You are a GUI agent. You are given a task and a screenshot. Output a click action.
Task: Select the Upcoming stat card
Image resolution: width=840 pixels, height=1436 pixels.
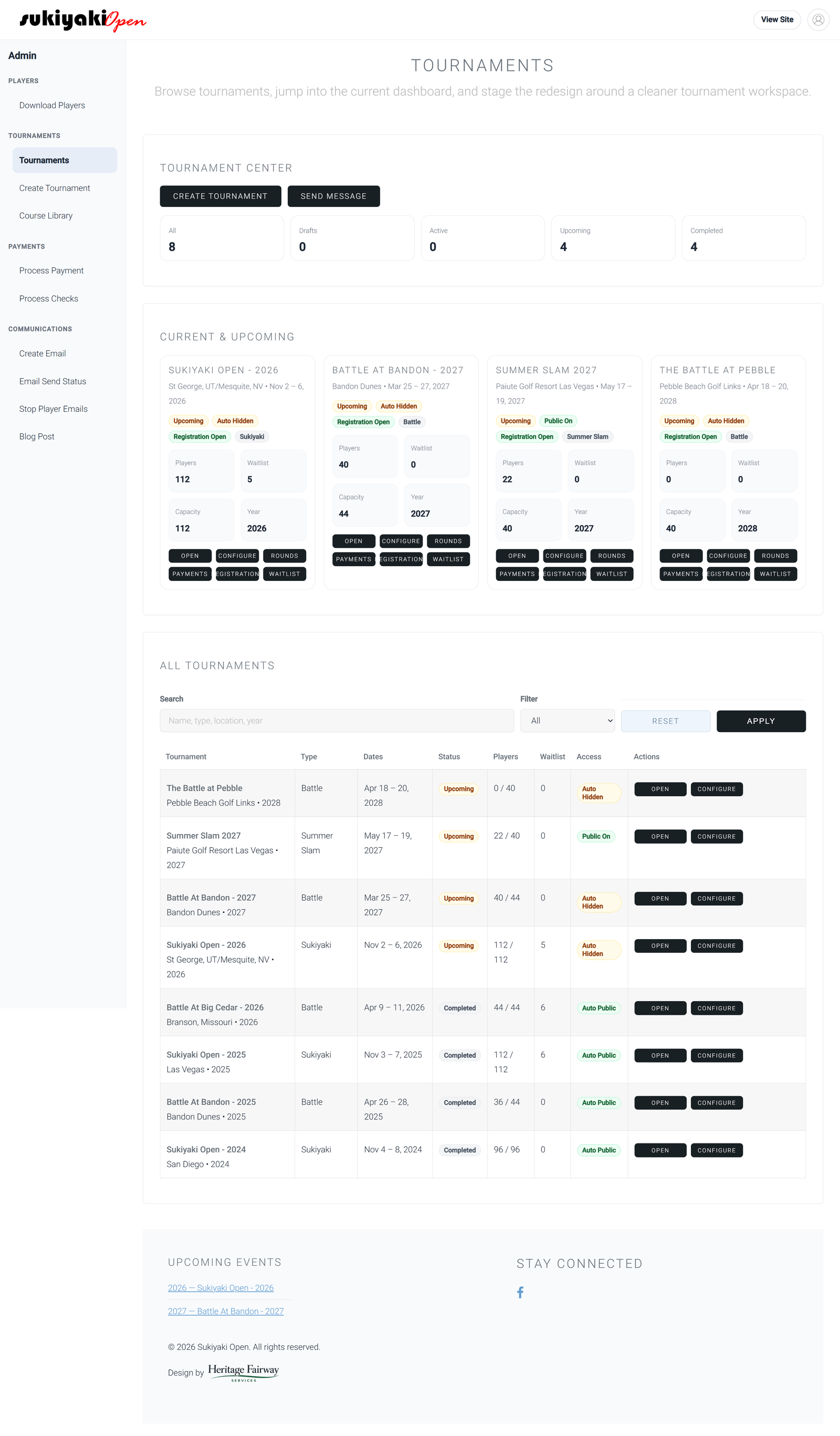tap(613, 238)
